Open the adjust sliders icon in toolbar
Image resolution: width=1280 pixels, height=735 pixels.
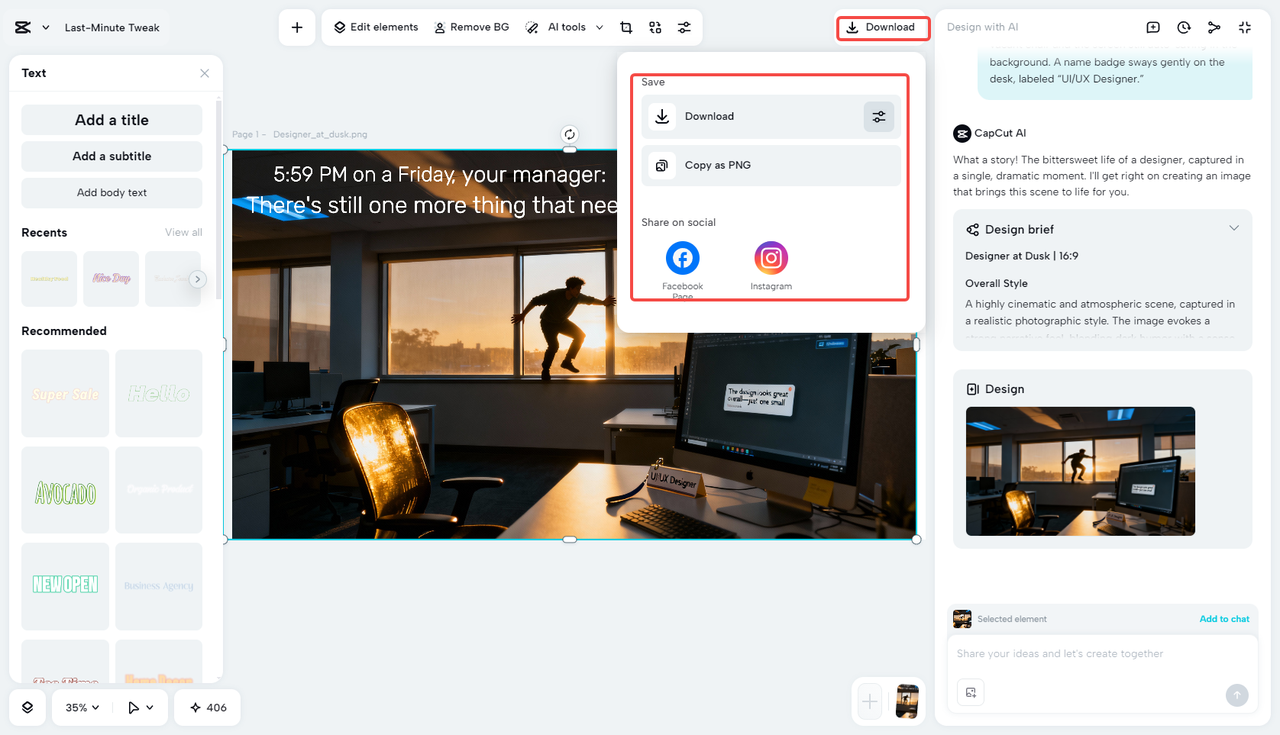coord(684,27)
